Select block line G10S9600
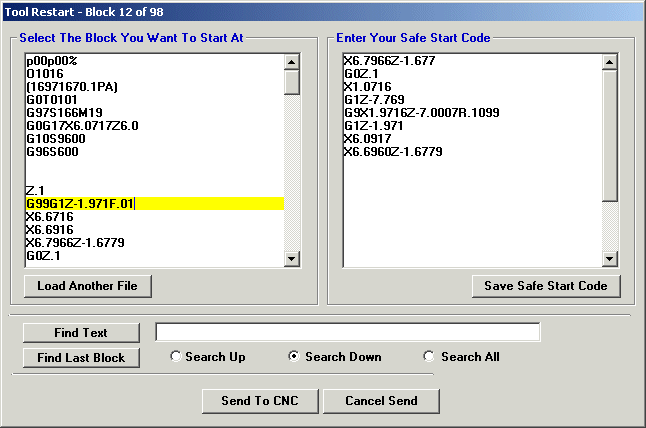 [56, 139]
